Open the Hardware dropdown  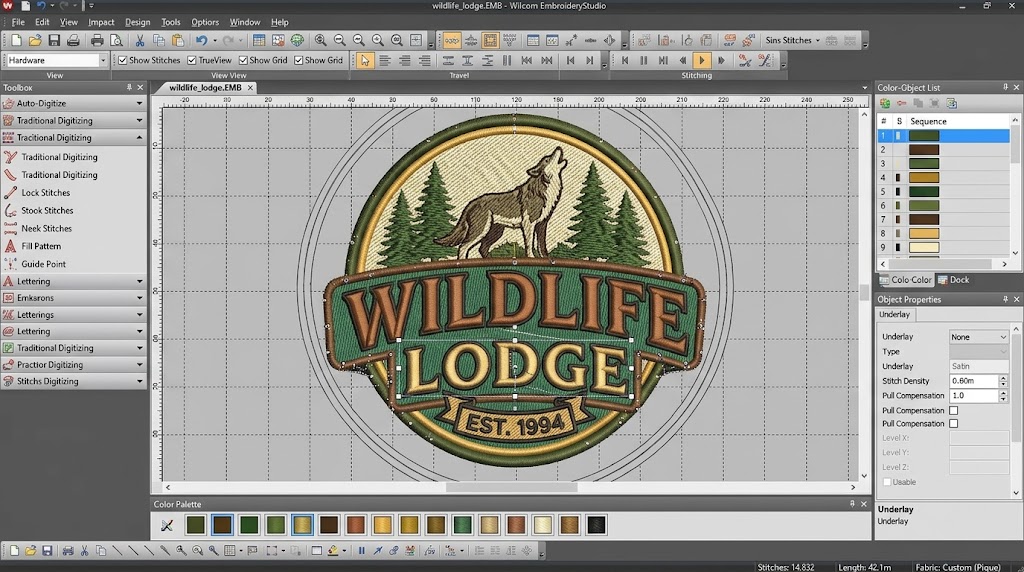(103, 60)
